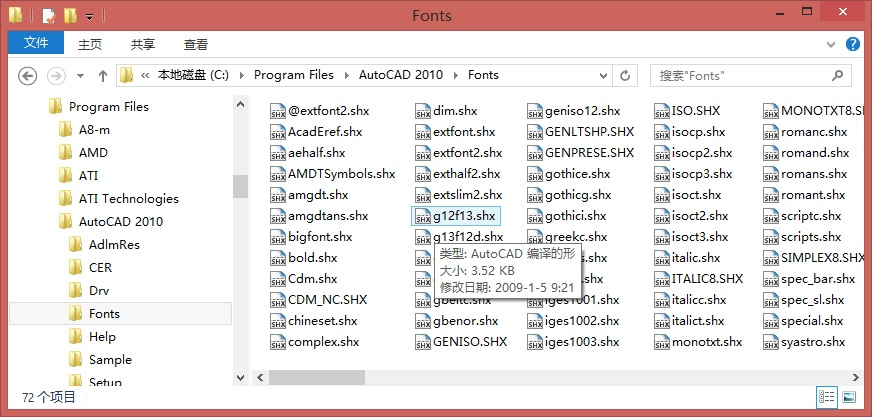872x417 pixels.
Task: Select Sample folder in tree
Action: [x=110, y=360]
